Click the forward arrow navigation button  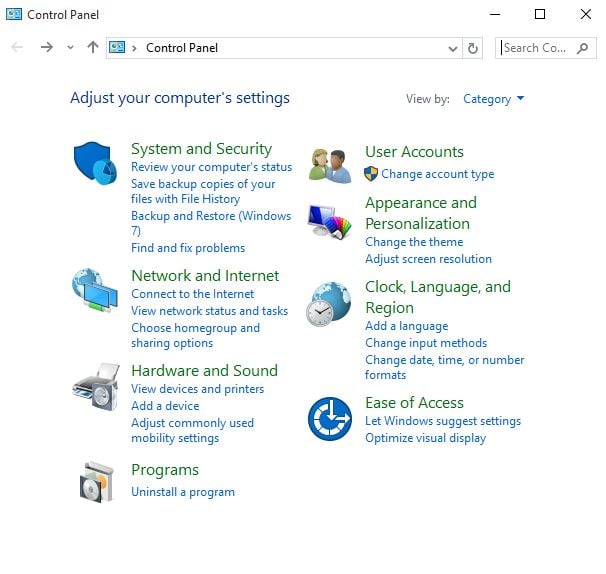tap(47, 48)
